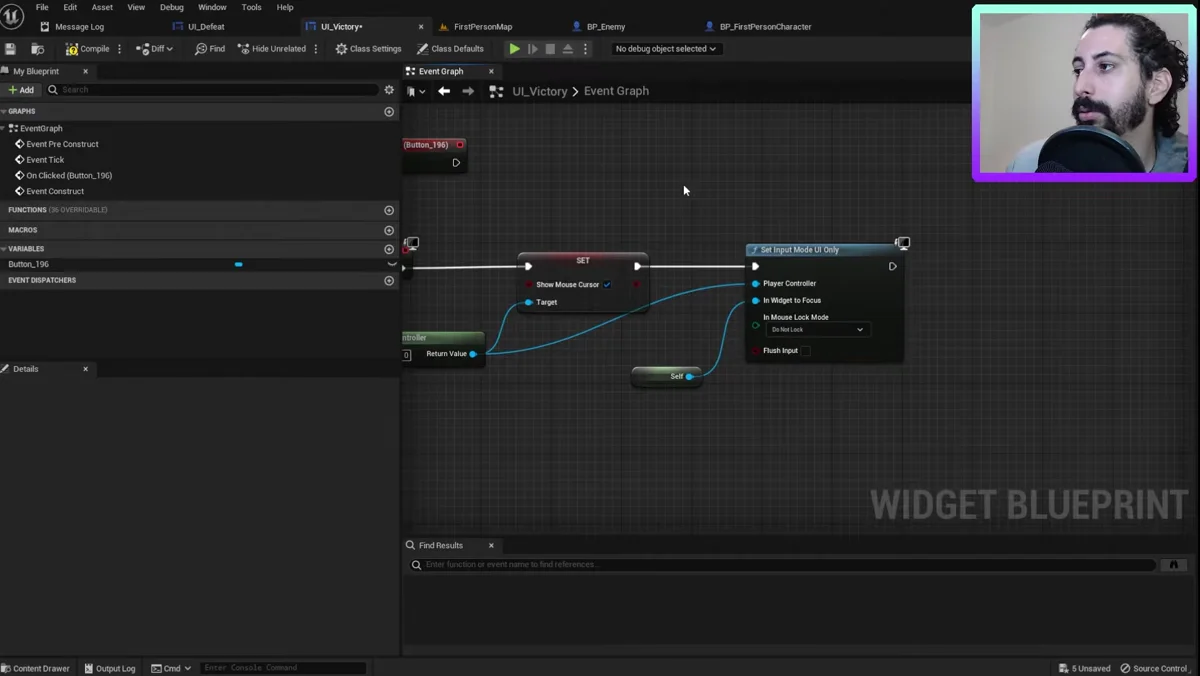
Task: Open the debug object selector dropdown
Action: coord(665,49)
